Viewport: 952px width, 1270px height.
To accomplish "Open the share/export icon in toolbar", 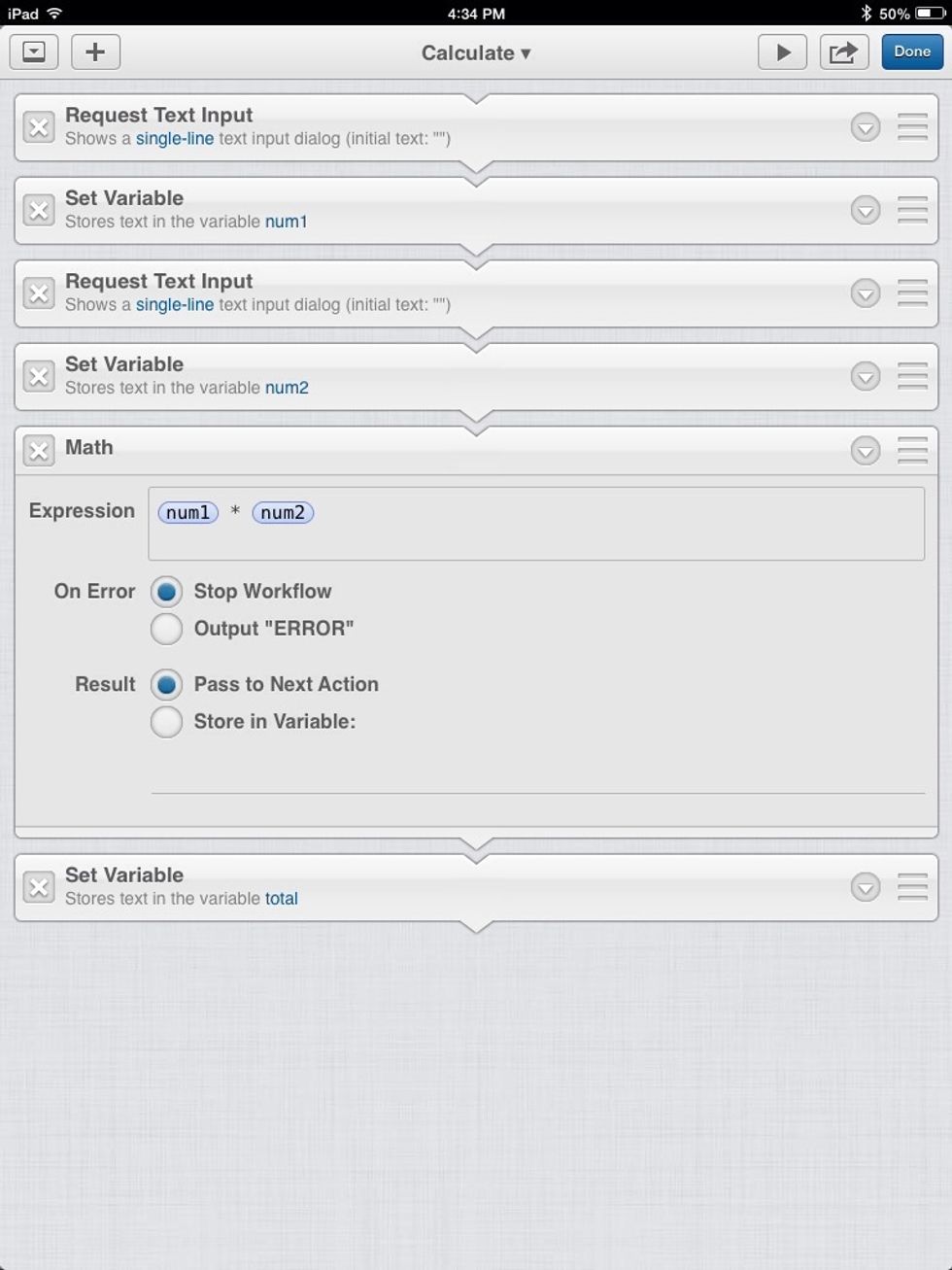I will (843, 52).
